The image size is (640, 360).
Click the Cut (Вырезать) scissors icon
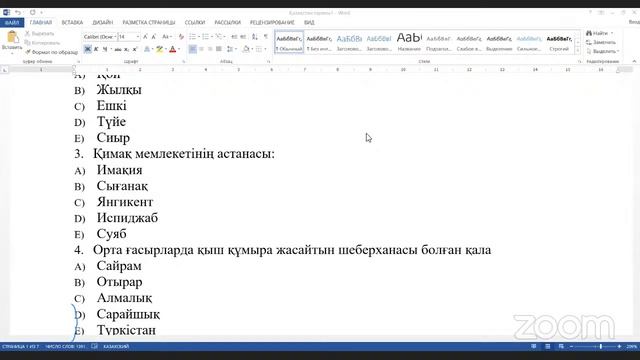point(28,33)
